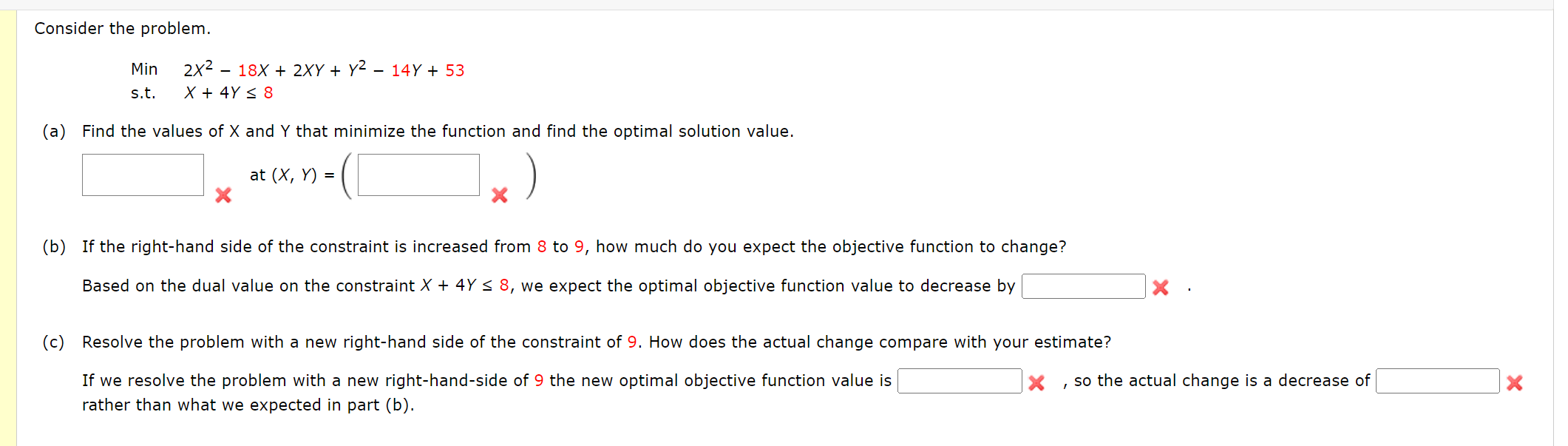Click the red 53 constant in the objective
Image resolution: width=1568 pixels, height=446 pixels.
455,71
